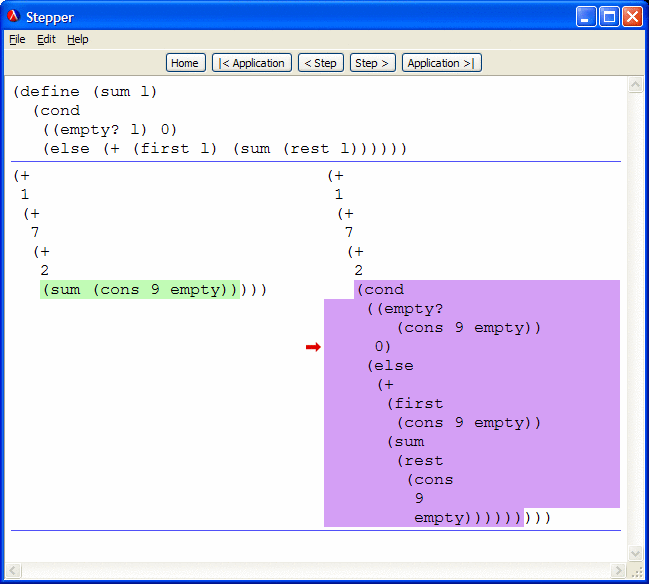Click "(else" in the purple region
The width and height of the screenshot is (649, 584).
coord(390,366)
